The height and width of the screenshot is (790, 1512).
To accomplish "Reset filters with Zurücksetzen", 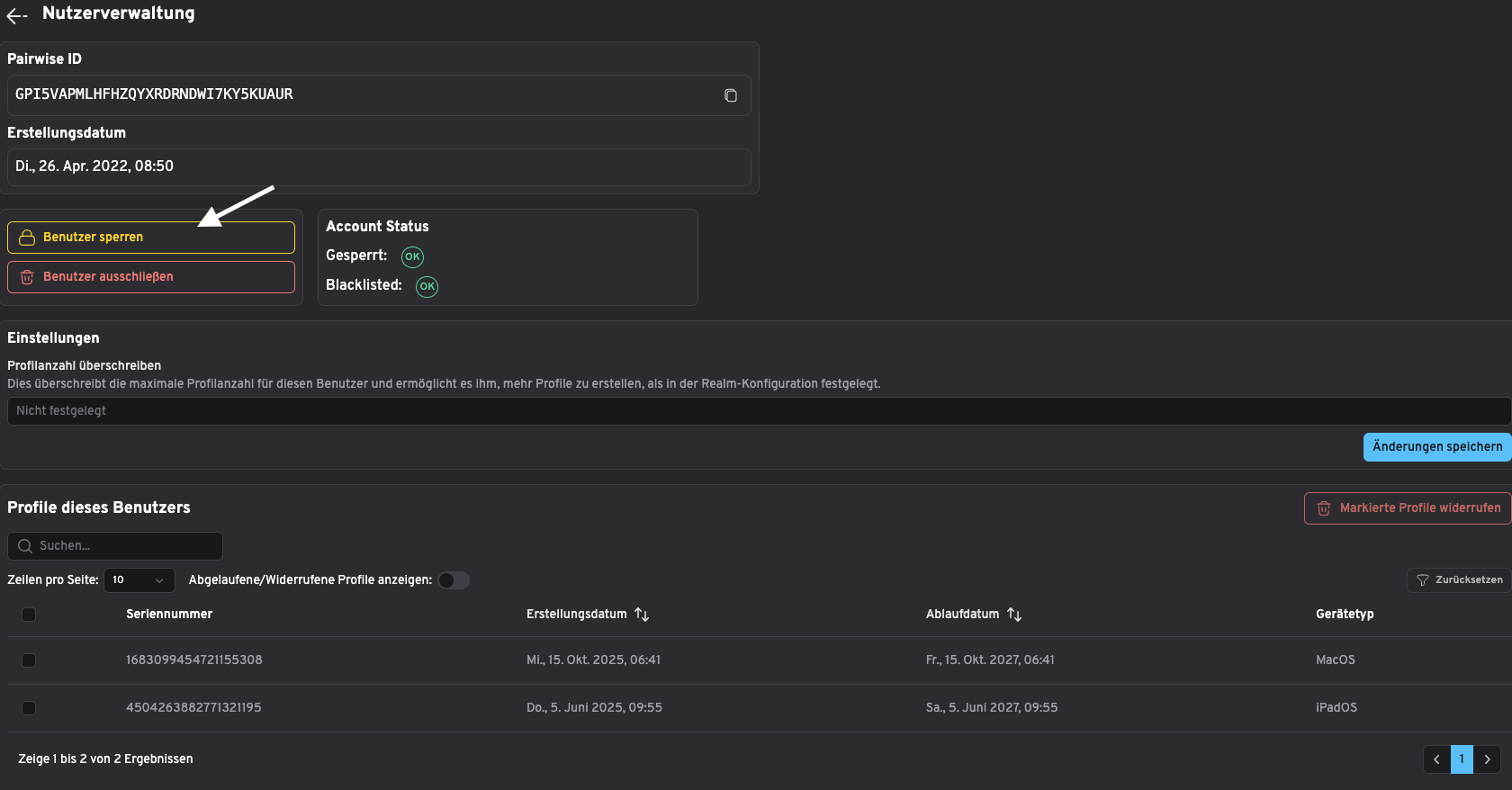I will click(1459, 580).
